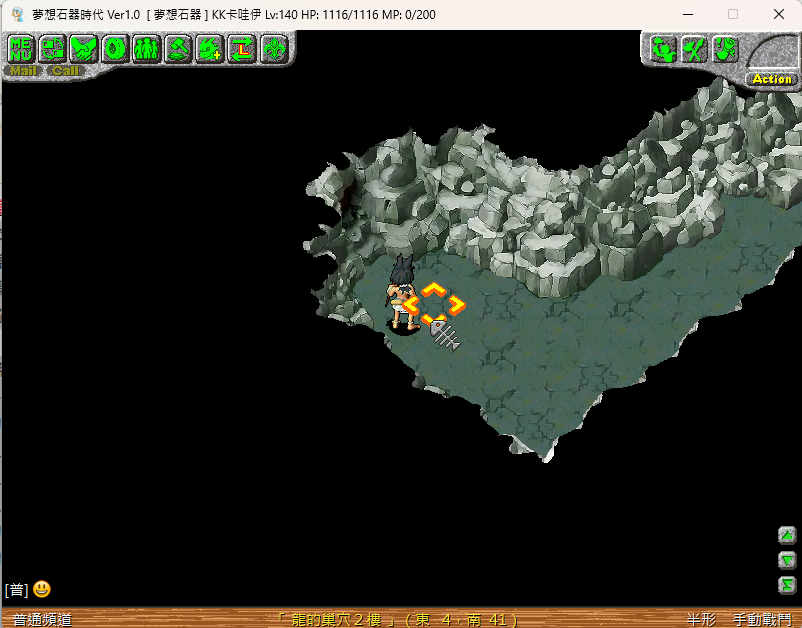Image resolution: width=802 pixels, height=628 pixels.
Task: Toggle the 手動戰鬥 manual battle mode
Action: (x=761, y=619)
